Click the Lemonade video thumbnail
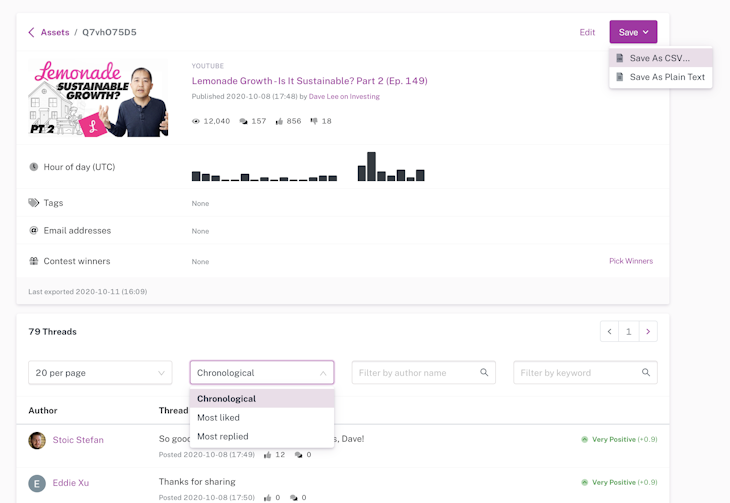 click(98, 98)
